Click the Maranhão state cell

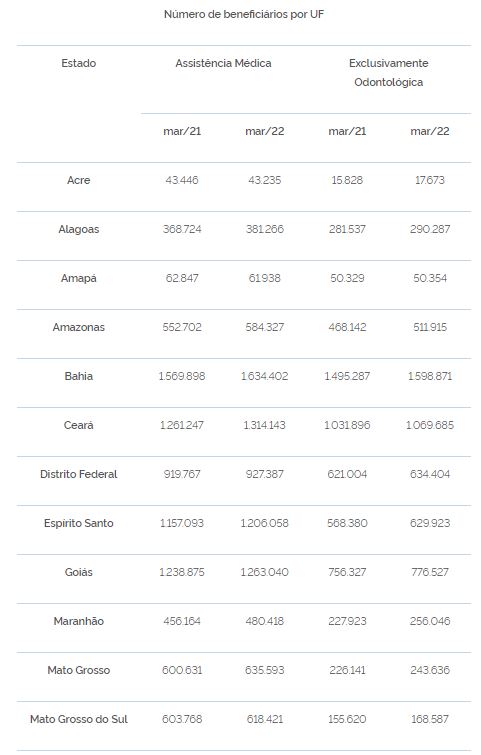coord(78,621)
